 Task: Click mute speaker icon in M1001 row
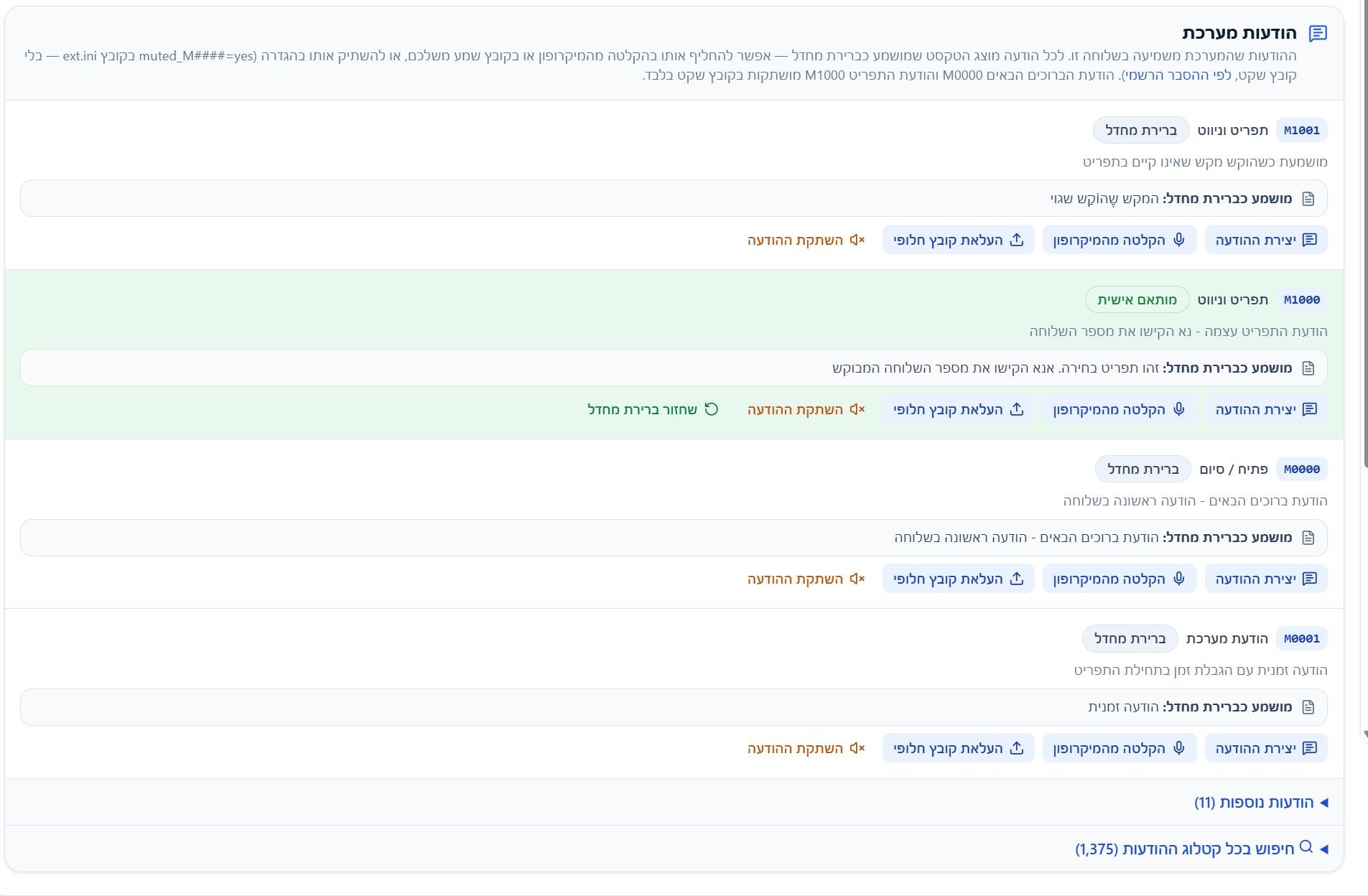(x=857, y=240)
